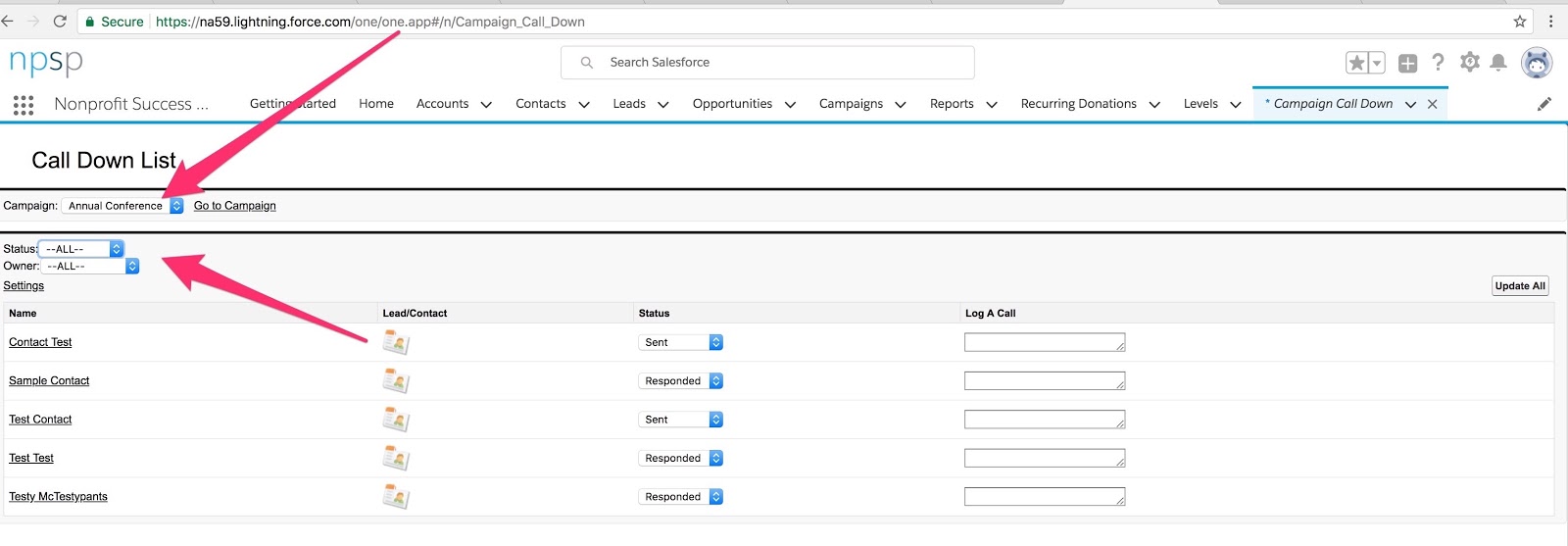The width and height of the screenshot is (1568, 546).
Task: Click the Log A Call field for Test Test
Action: 1044,458
